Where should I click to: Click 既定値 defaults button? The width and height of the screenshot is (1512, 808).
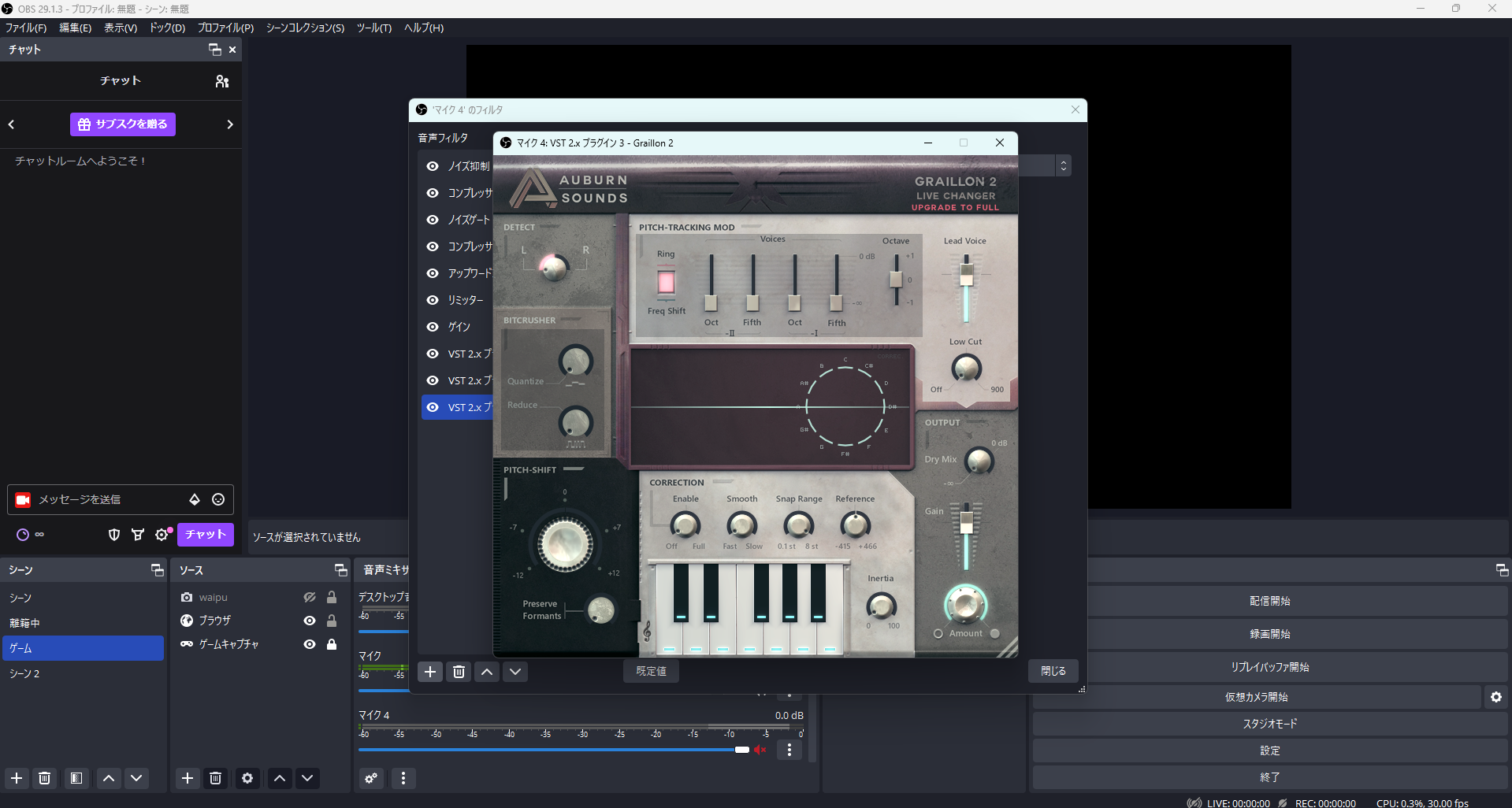tap(652, 671)
